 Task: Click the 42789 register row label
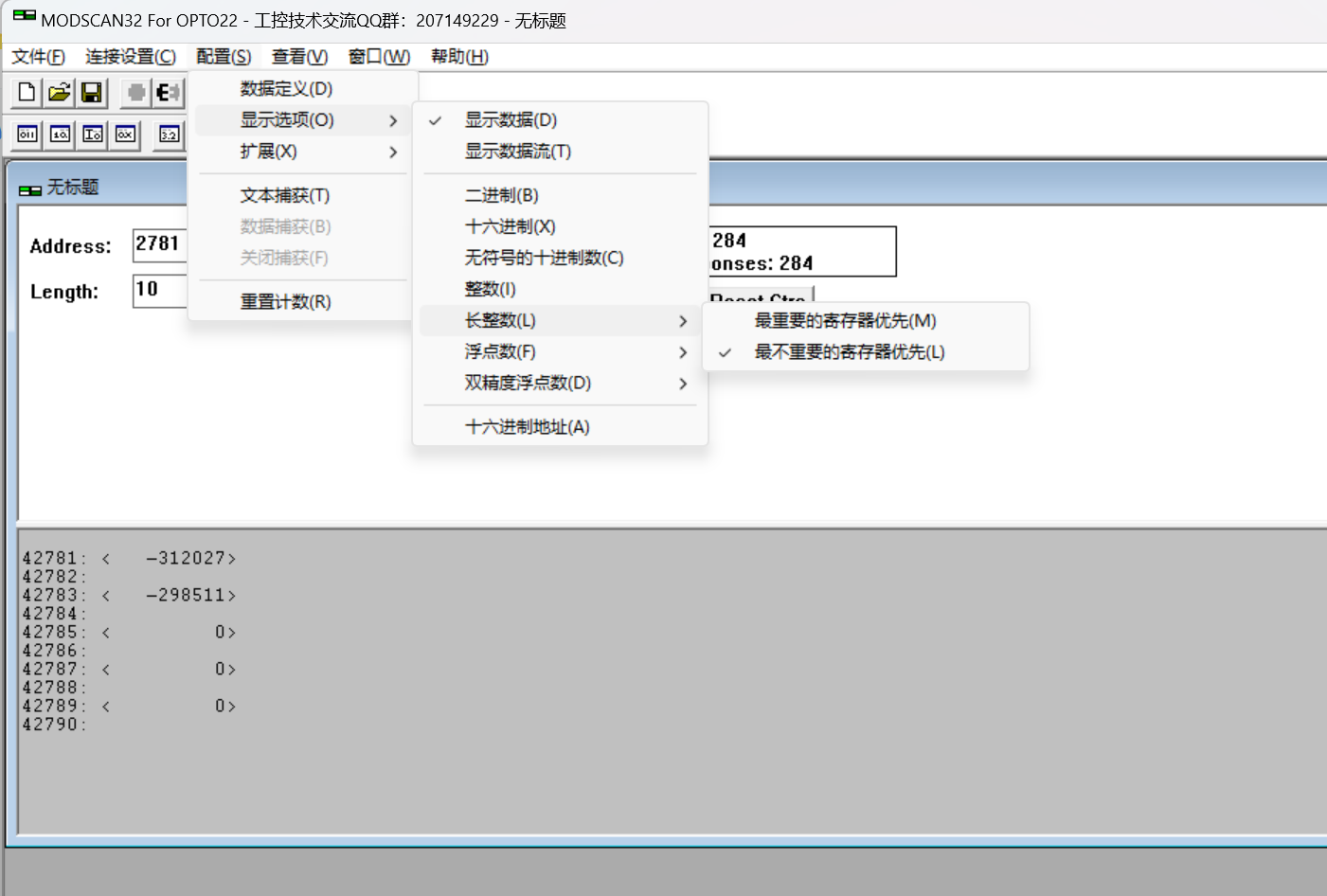(x=54, y=707)
